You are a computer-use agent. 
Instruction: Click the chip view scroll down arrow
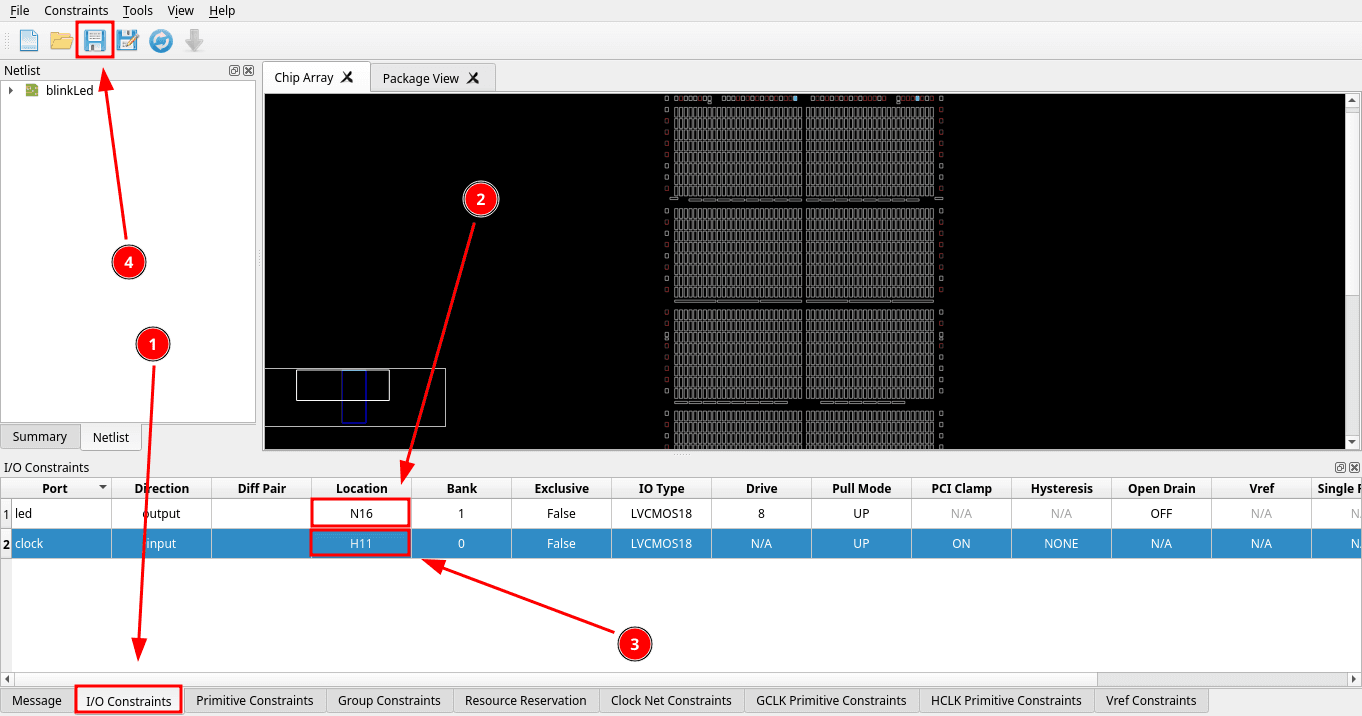(x=1353, y=442)
